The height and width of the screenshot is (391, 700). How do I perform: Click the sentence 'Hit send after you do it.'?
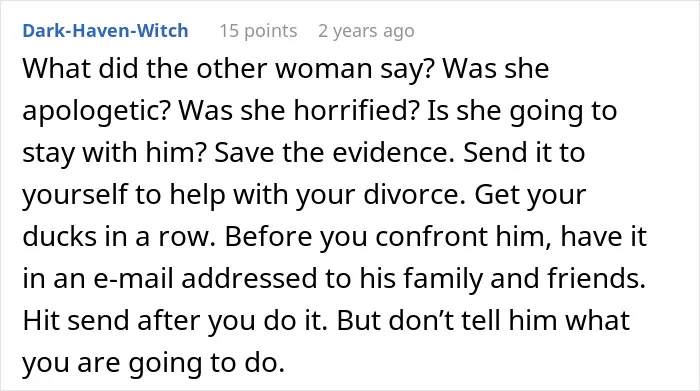click(175, 321)
